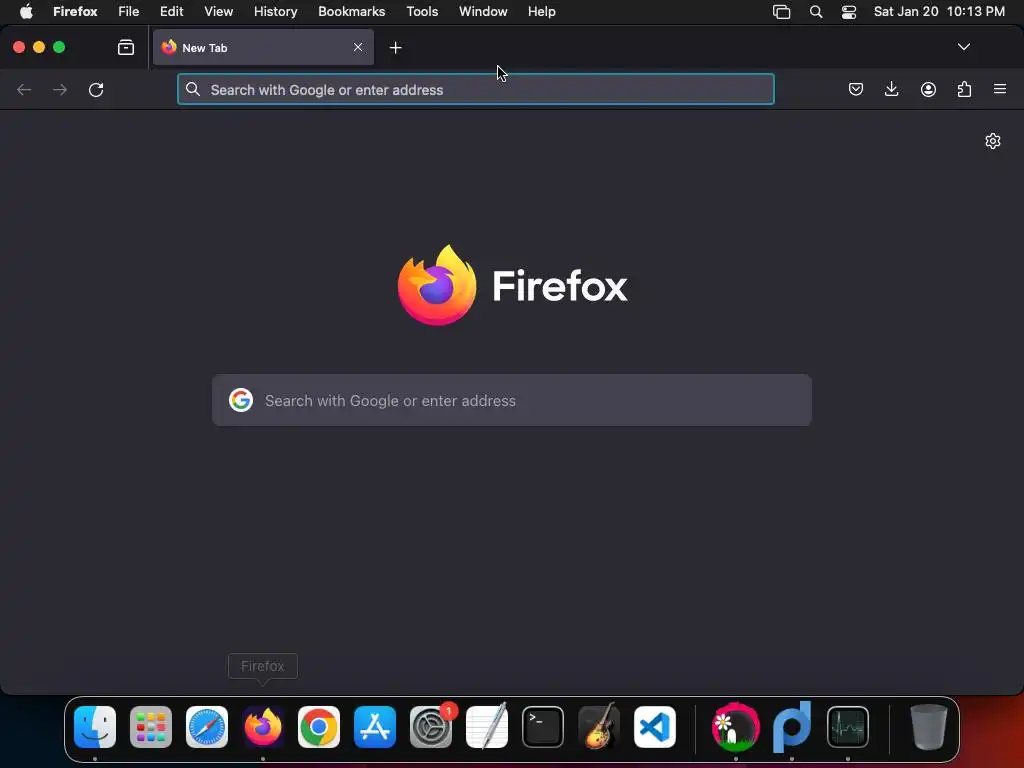Open the View menu
Viewport: 1024px width, 768px height.
click(218, 11)
